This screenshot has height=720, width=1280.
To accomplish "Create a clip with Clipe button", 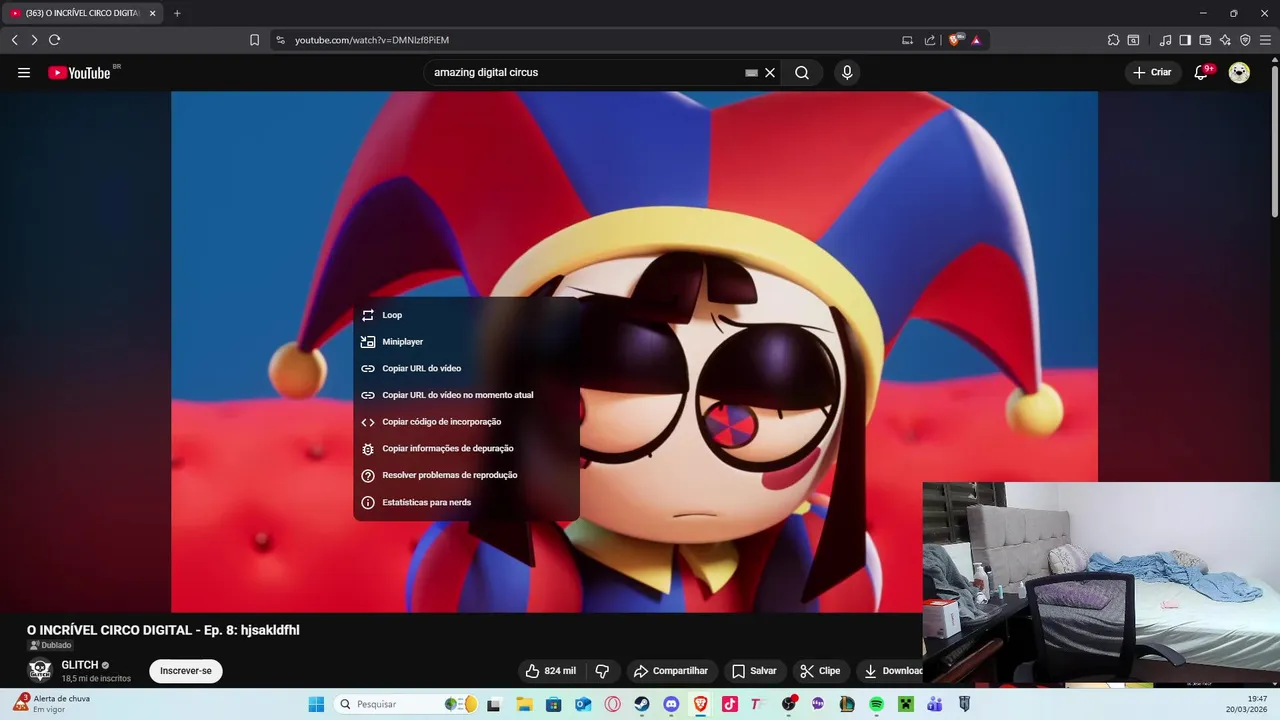I will click(x=820, y=671).
